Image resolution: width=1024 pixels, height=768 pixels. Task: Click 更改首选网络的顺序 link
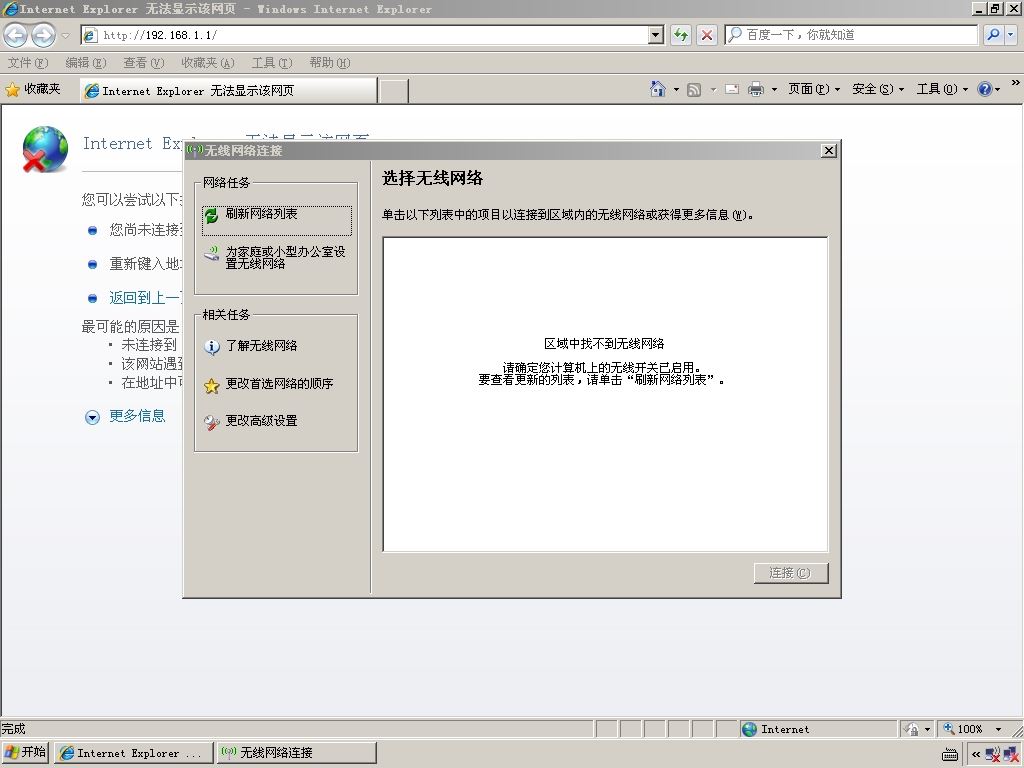(280, 383)
